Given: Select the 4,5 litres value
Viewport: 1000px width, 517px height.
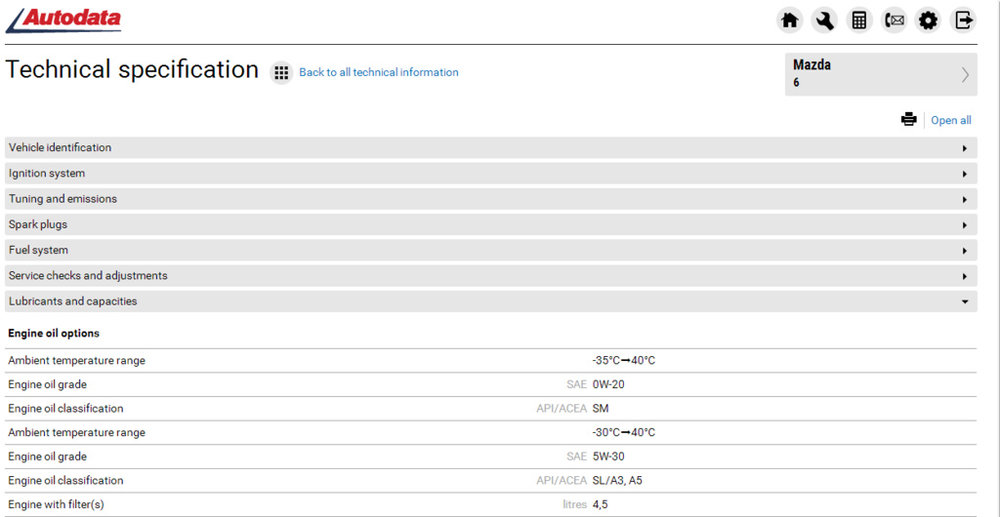Looking at the screenshot, I should pos(600,505).
